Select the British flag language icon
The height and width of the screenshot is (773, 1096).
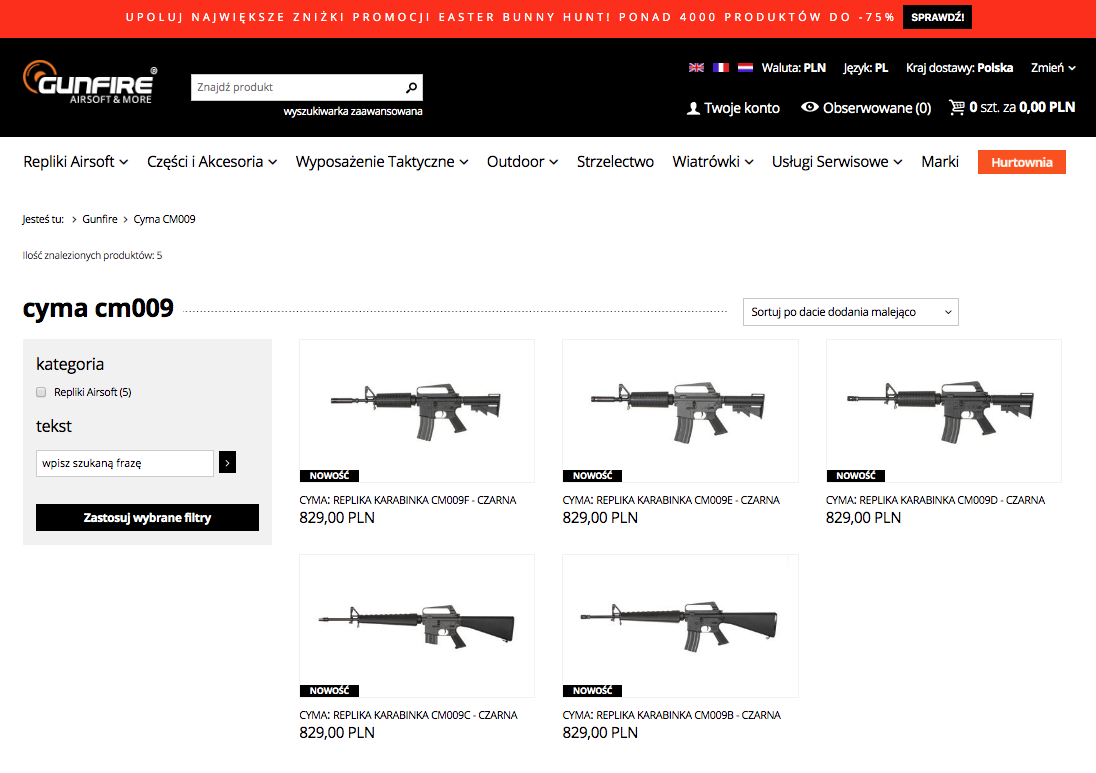(x=696, y=68)
